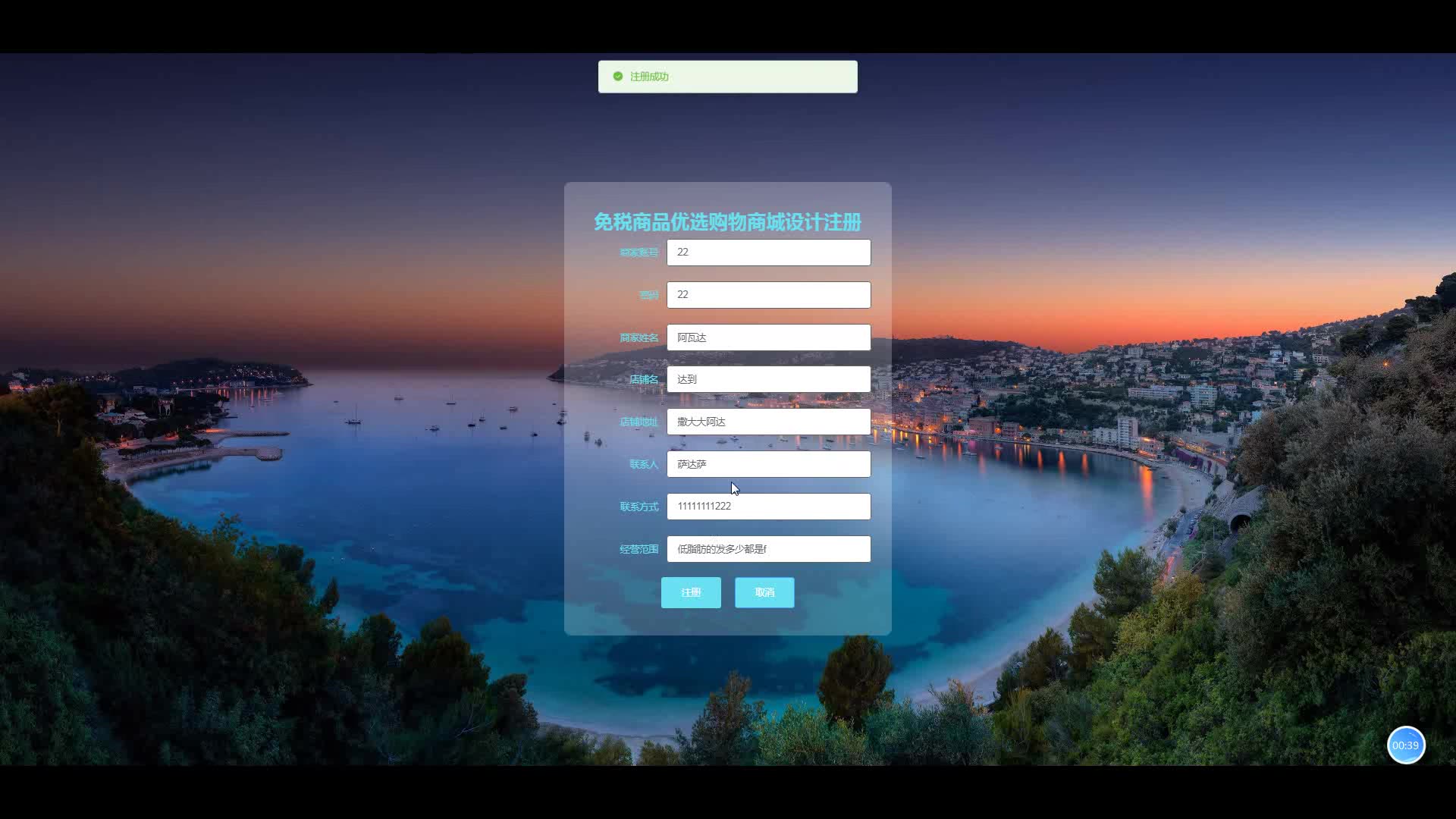Click the 店铺地址 field label
The width and height of the screenshot is (1456, 819).
639,422
